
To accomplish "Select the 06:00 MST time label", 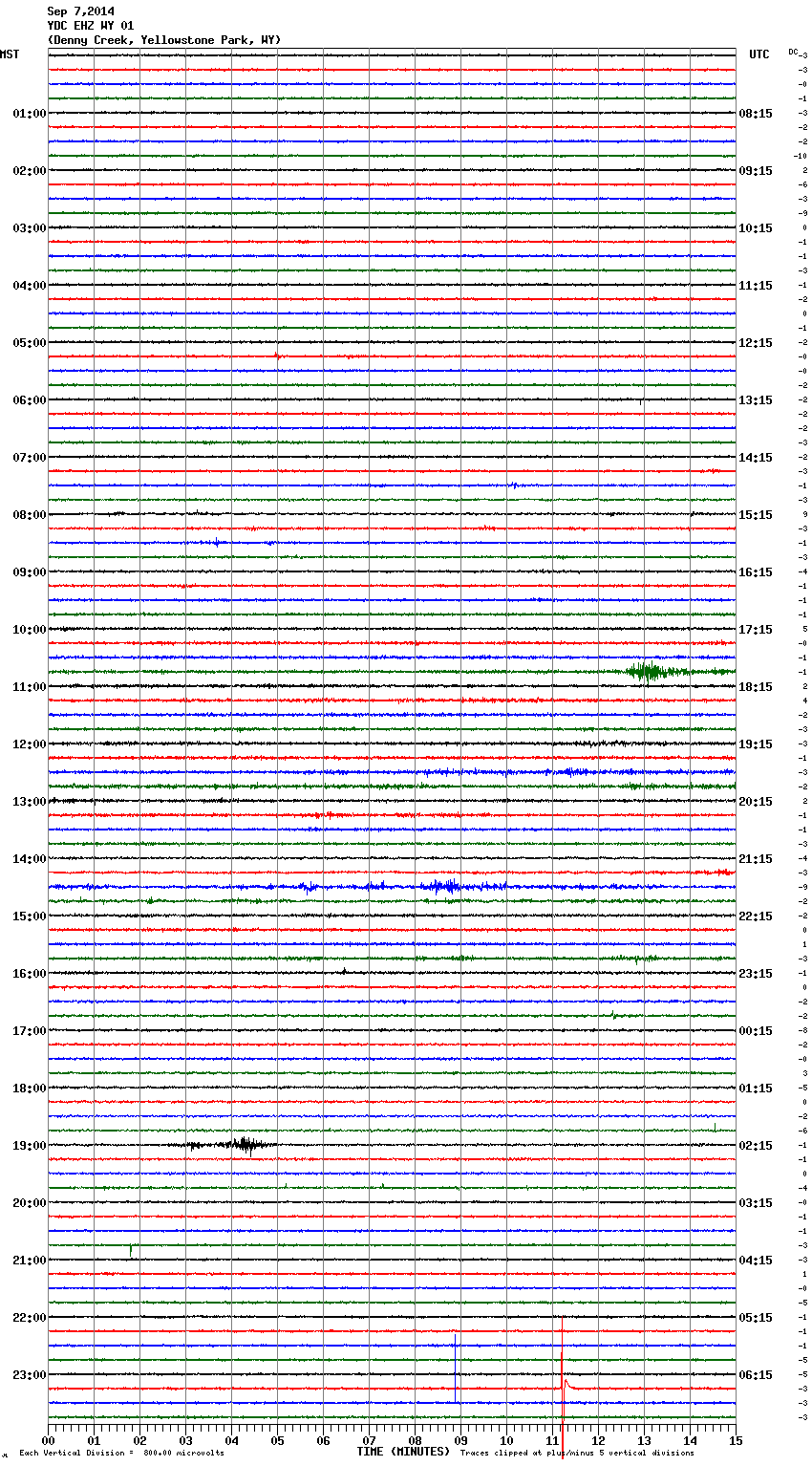I will pyautogui.click(x=30, y=400).
